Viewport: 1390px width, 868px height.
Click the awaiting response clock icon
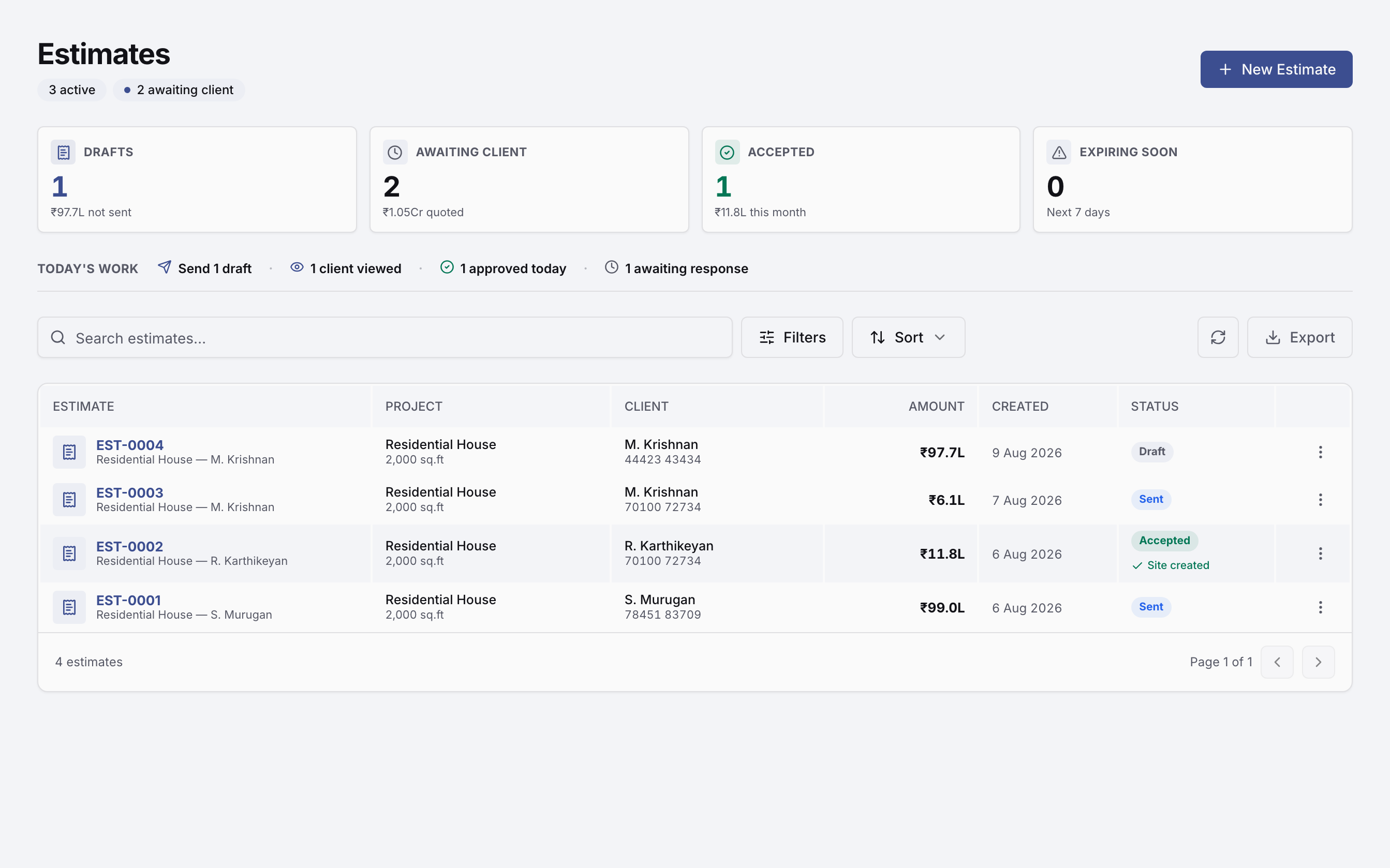pos(612,267)
